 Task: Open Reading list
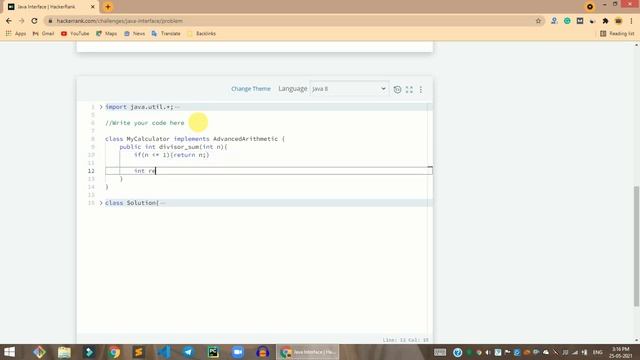617,33
